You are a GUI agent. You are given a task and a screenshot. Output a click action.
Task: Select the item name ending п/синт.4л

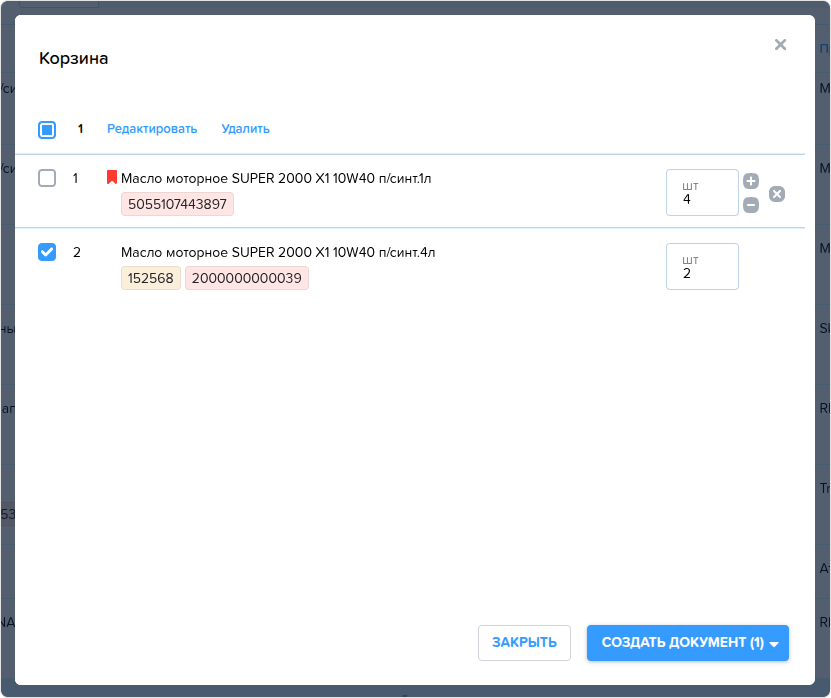pyautogui.click(x=278, y=252)
